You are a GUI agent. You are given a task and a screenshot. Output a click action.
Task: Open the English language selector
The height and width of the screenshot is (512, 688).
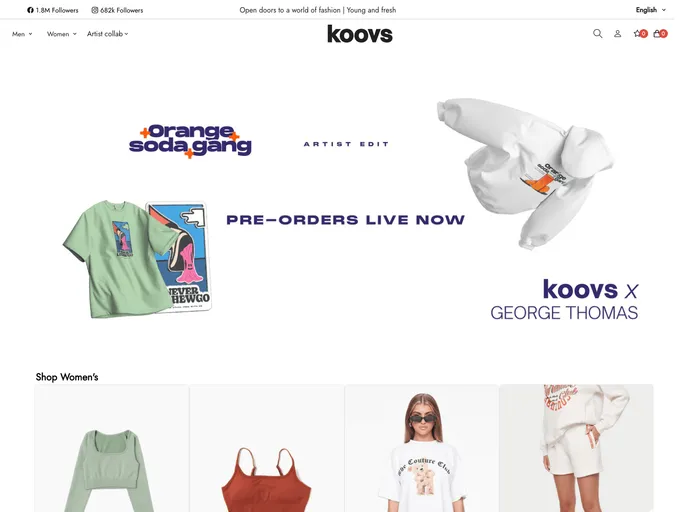click(x=650, y=10)
